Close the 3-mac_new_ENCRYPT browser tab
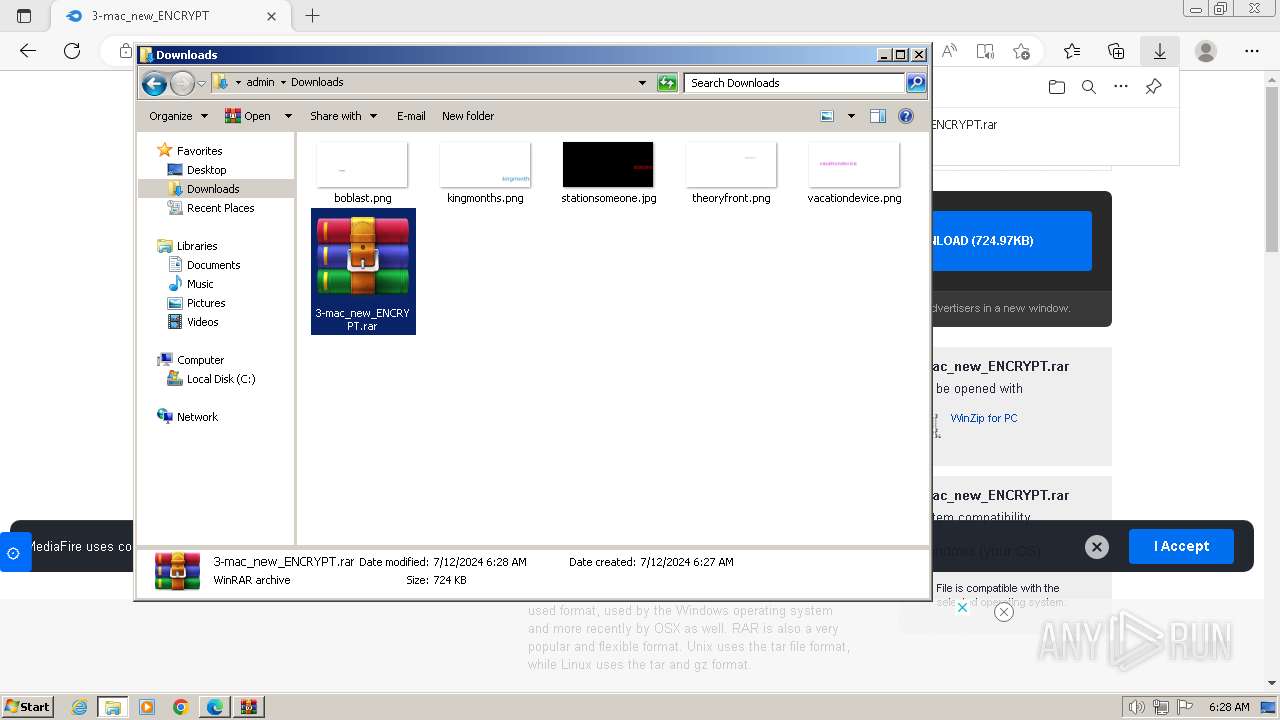Viewport: 1280px width, 720px height. coord(271,16)
